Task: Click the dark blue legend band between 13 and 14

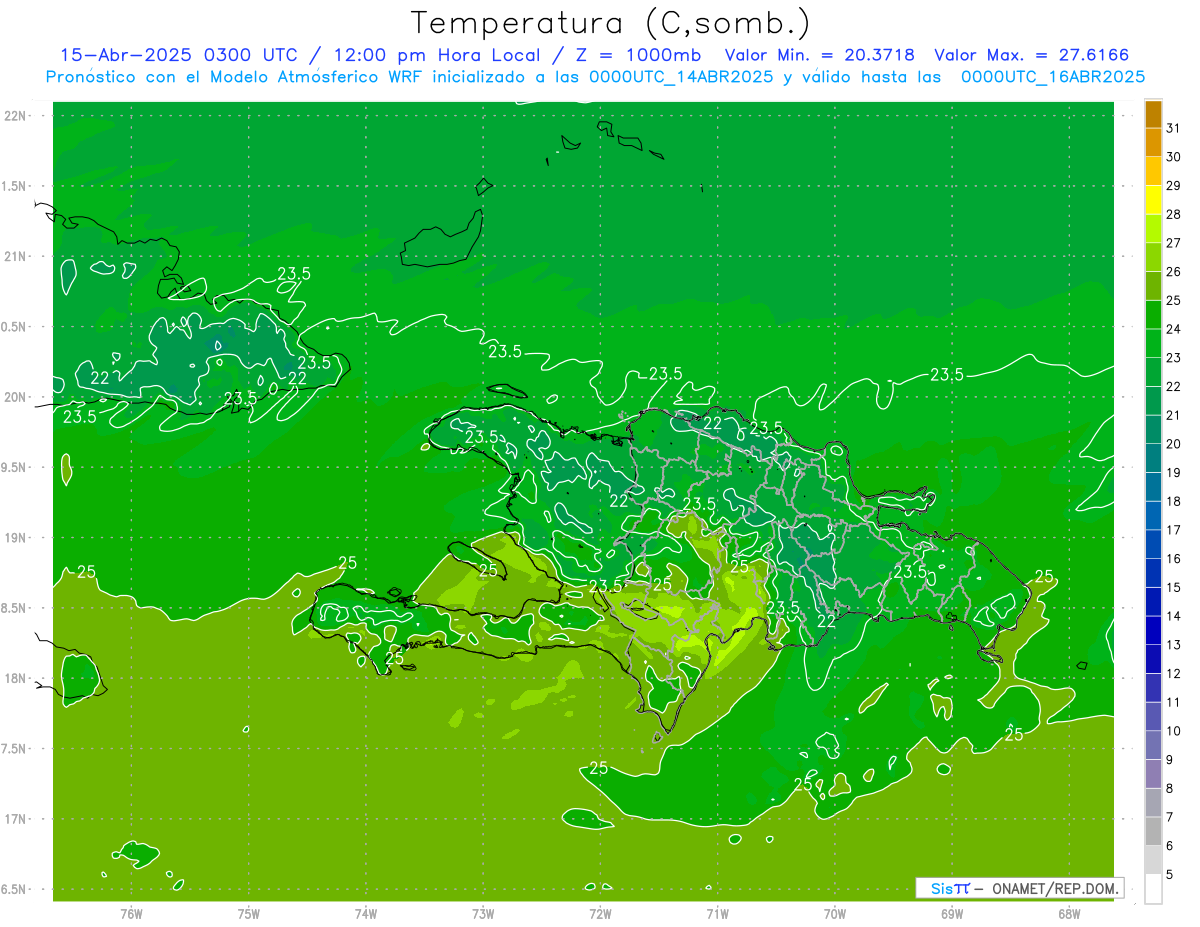Action: click(x=1153, y=630)
